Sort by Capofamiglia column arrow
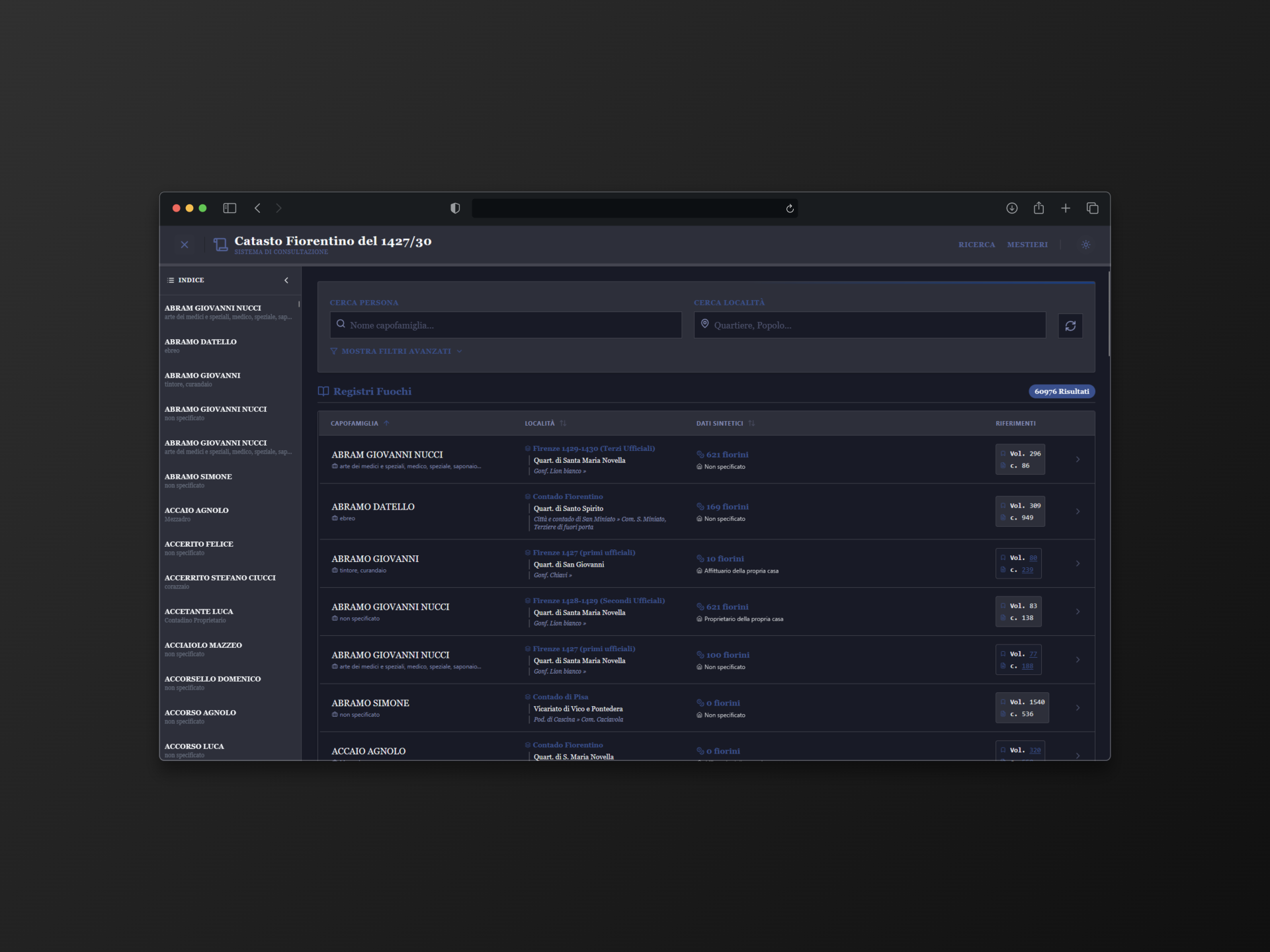 (386, 423)
